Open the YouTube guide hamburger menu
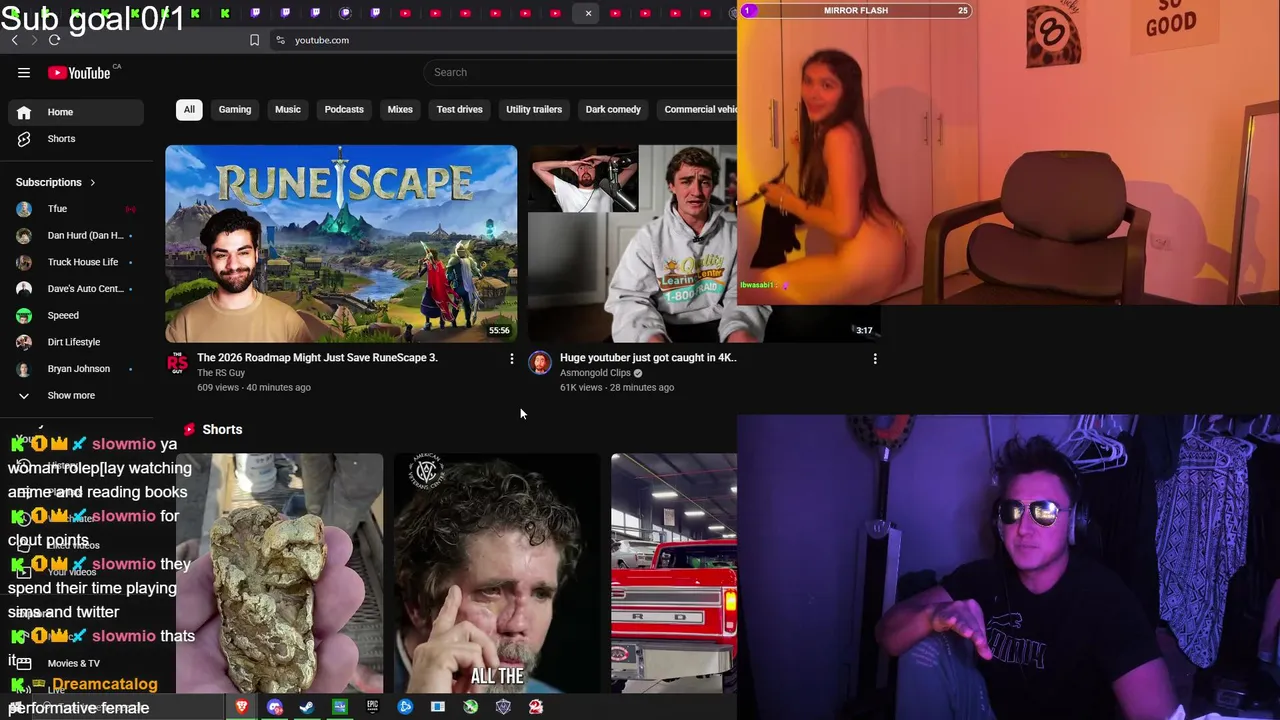Image resolution: width=1280 pixels, height=720 pixels. tap(24, 72)
